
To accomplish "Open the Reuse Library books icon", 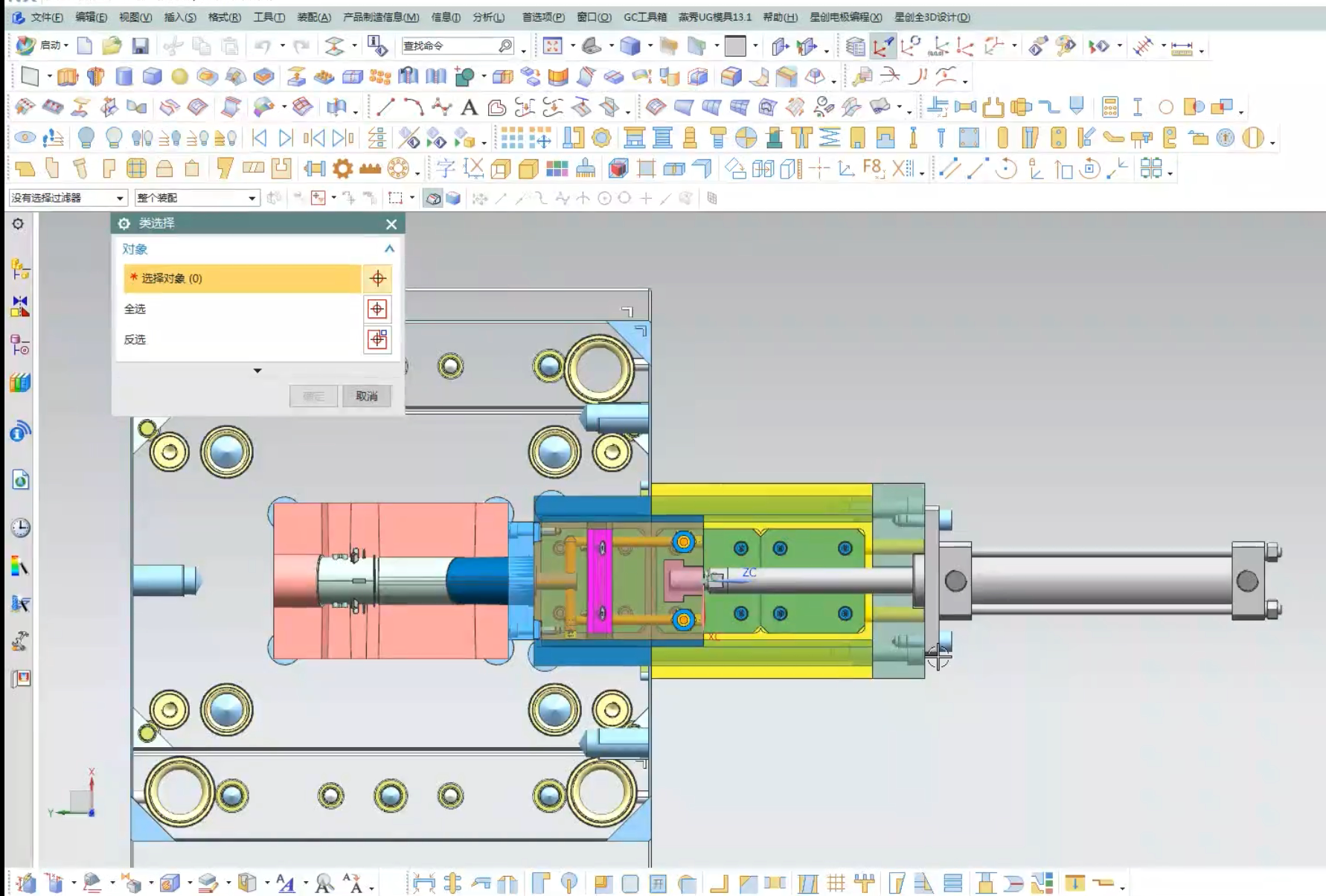I will pyautogui.click(x=20, y=383).
